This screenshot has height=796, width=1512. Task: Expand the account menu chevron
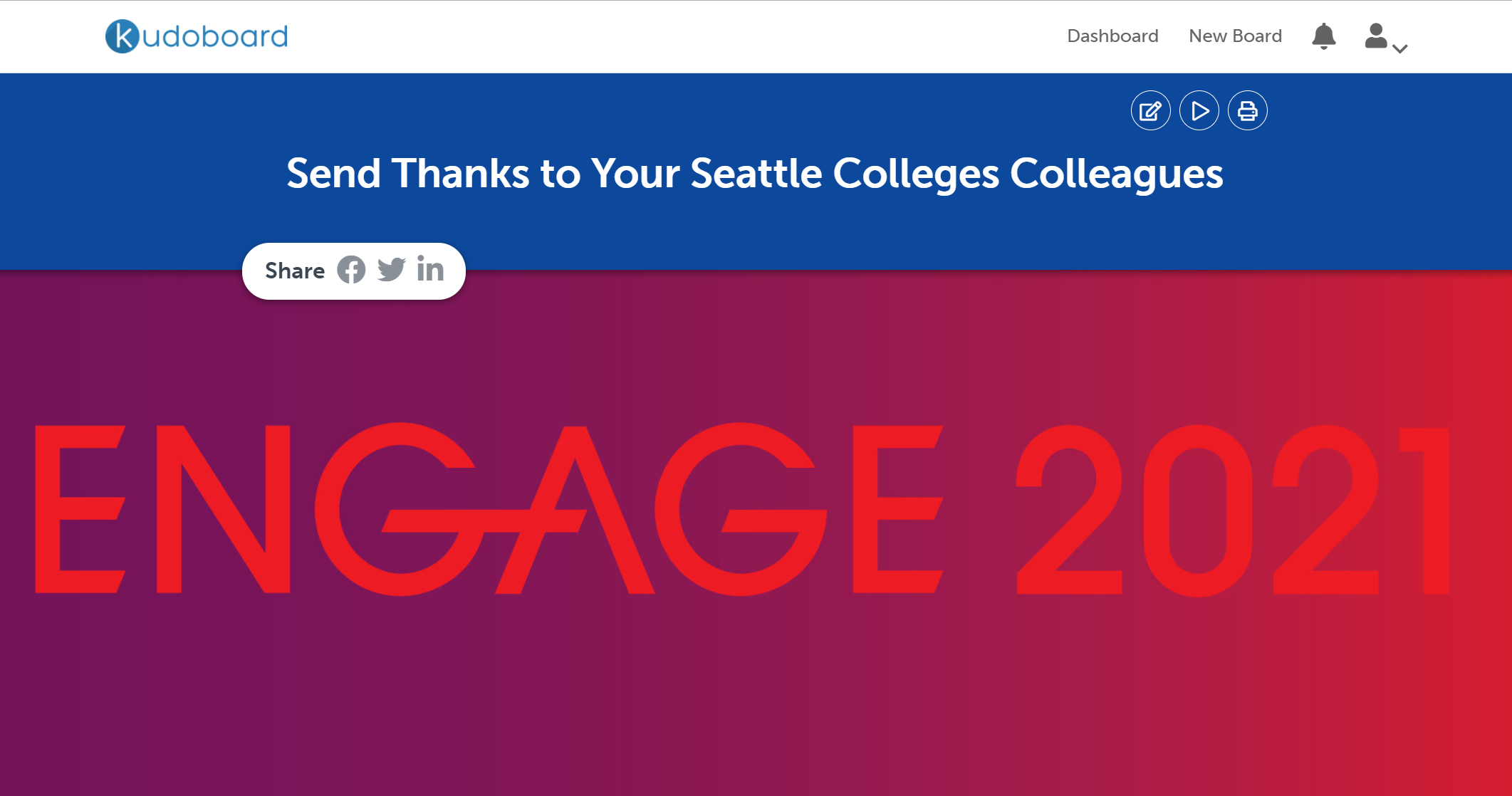coord(1400,48)
